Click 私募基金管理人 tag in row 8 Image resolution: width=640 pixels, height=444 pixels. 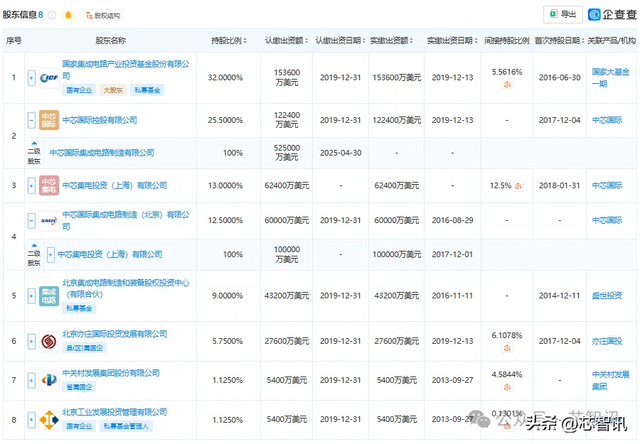(x=127, y=426)
